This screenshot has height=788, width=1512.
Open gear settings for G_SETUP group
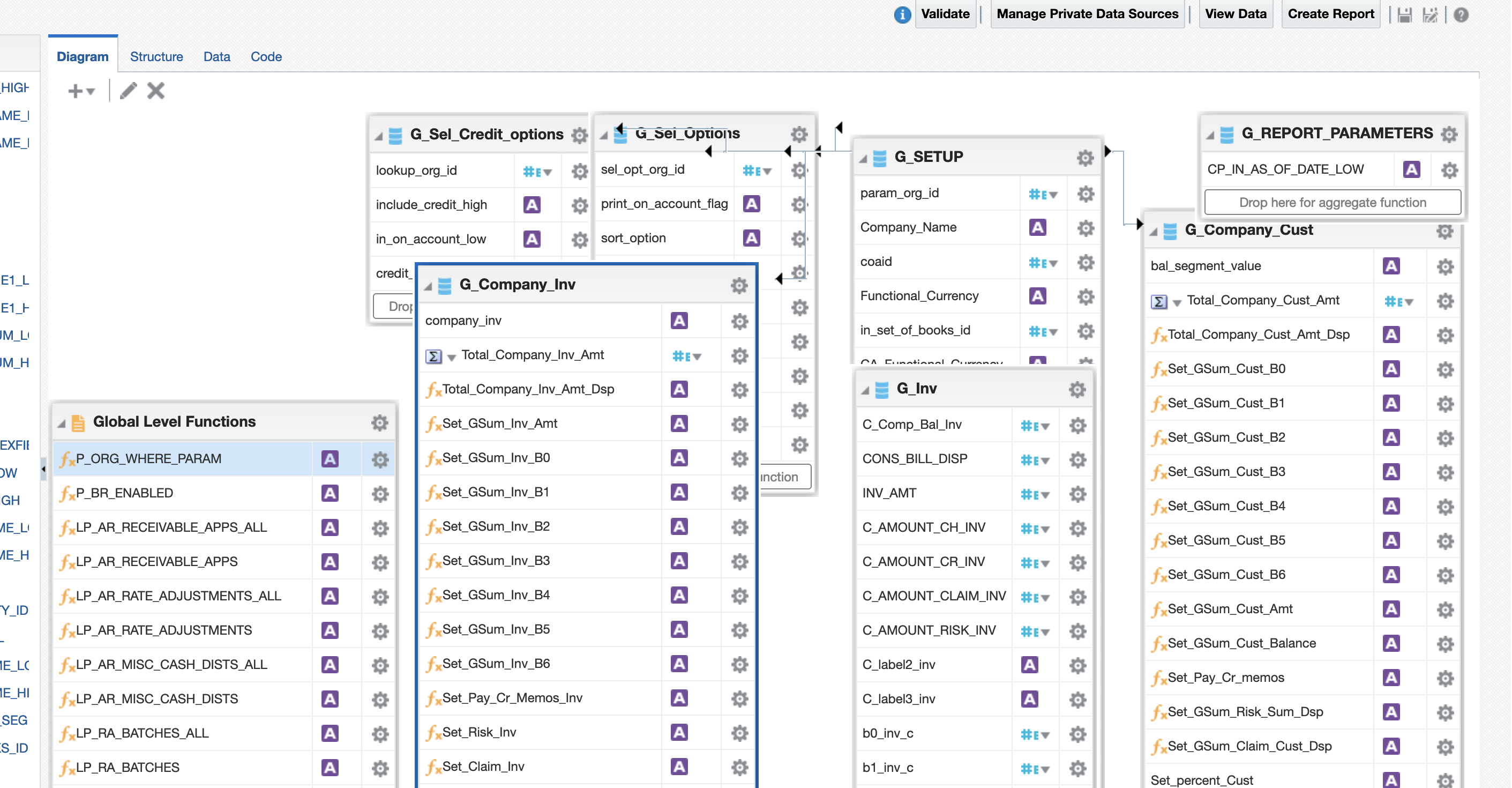point(1084,158)
